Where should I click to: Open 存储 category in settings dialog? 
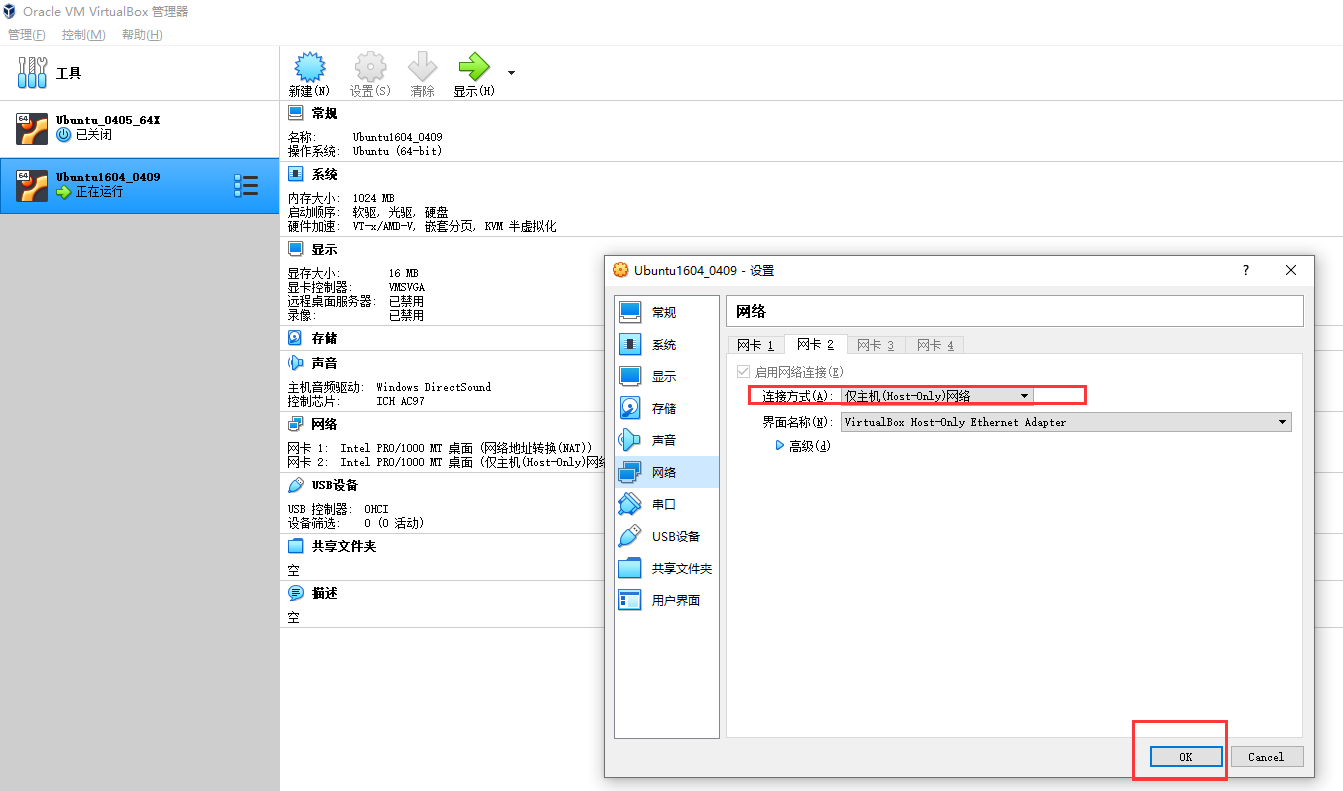pos(666,408)
